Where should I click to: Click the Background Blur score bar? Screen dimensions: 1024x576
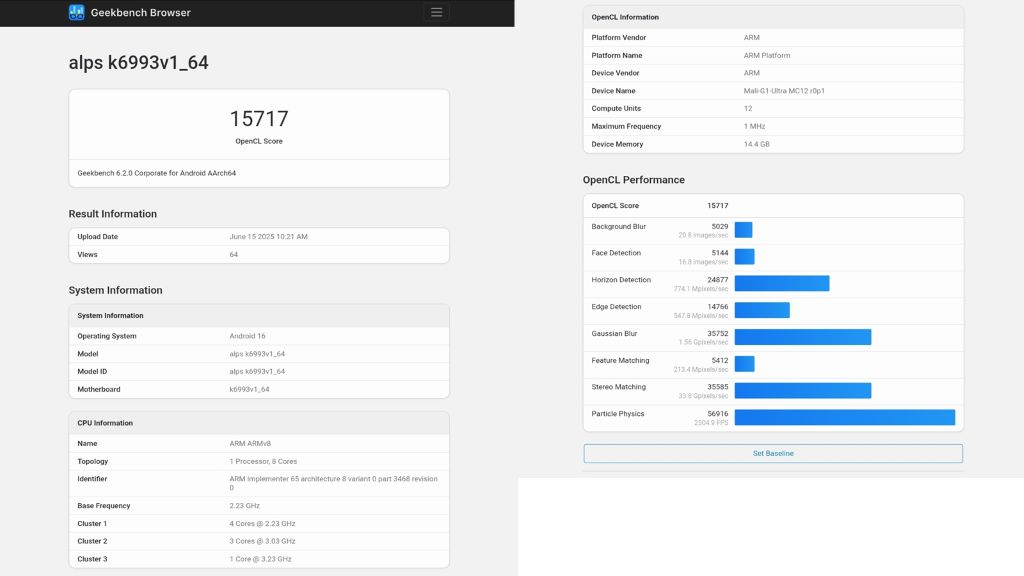pos(743,230)
